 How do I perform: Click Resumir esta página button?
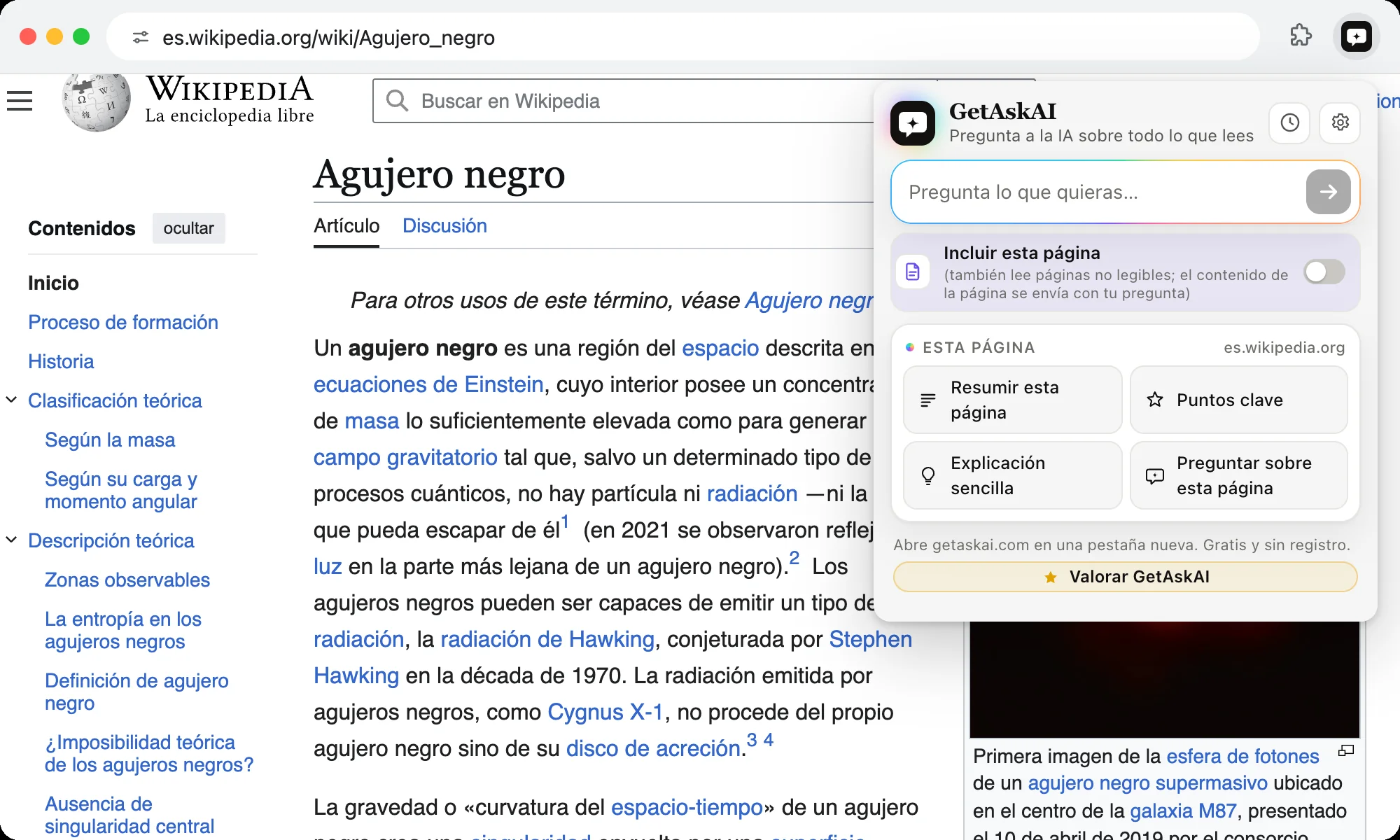(x=1012, y=400)
